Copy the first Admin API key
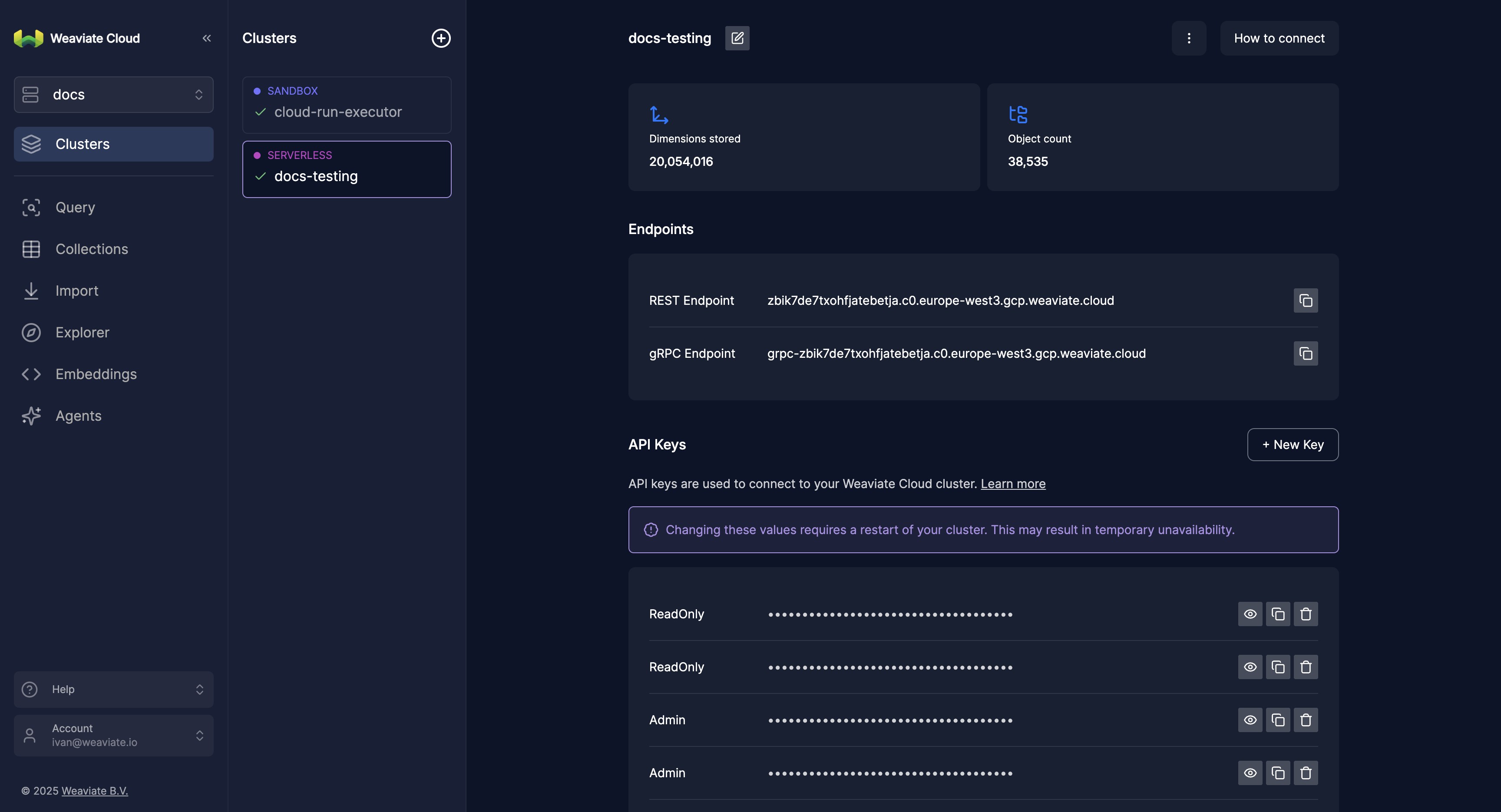The width and height of the screenshot is (1501, 812). point(1277,720)
